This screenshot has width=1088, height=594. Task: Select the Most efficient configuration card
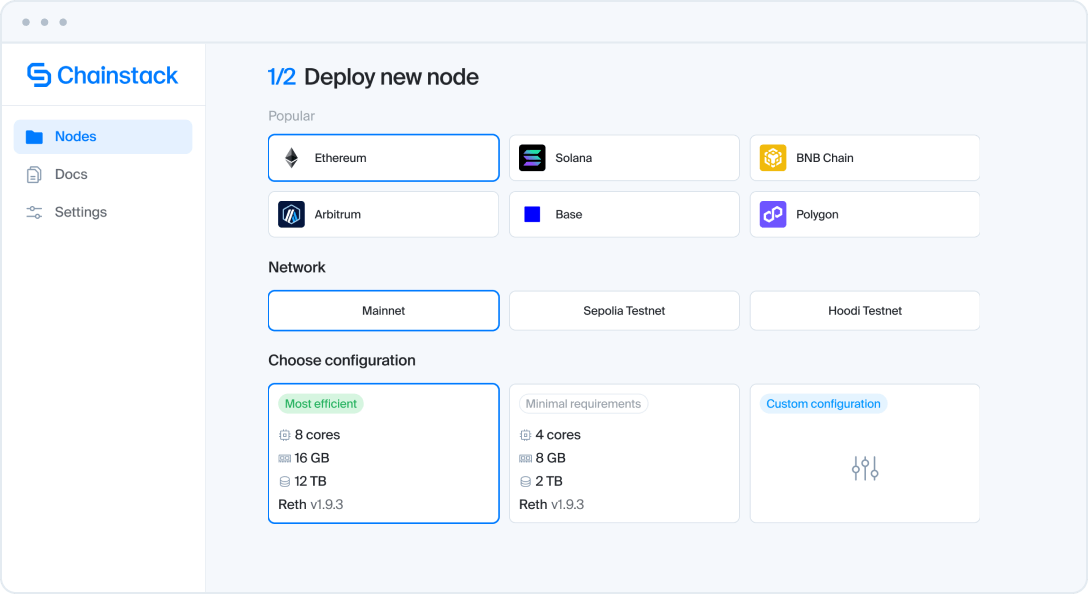coord(384,453)
